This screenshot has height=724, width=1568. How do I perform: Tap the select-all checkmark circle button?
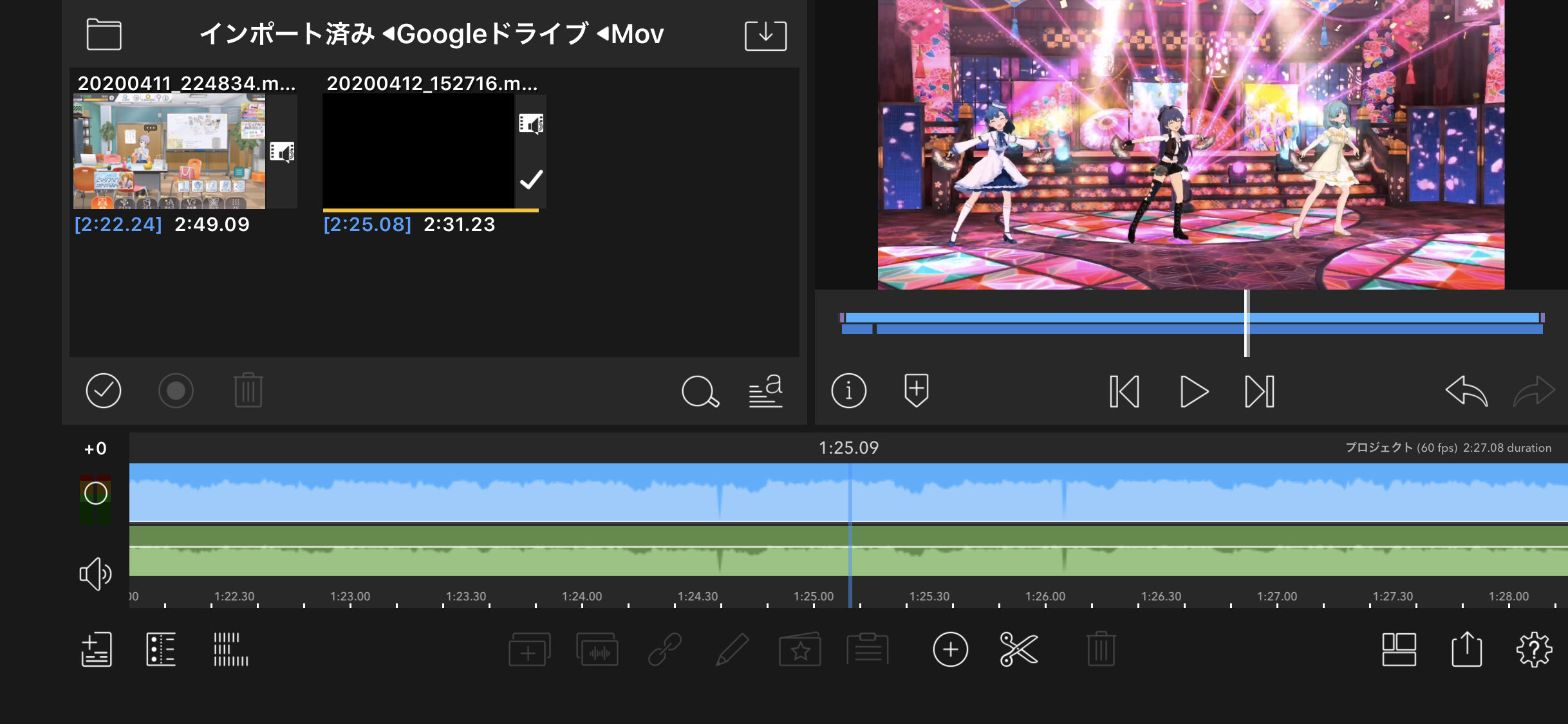click(104, 391)
